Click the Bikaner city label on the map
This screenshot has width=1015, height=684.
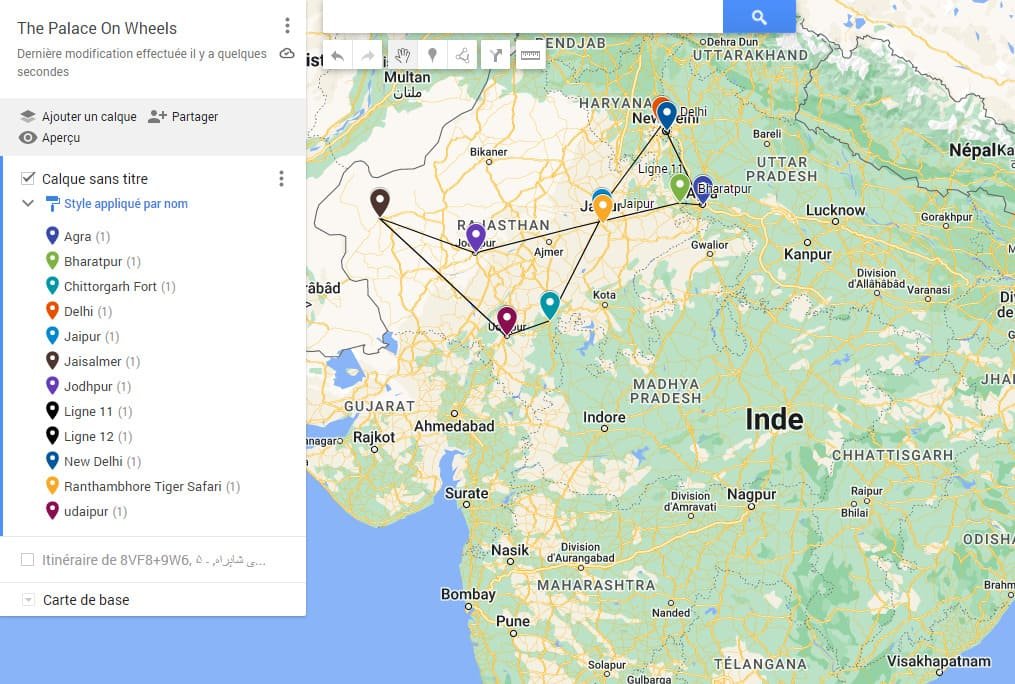(489, 152)
